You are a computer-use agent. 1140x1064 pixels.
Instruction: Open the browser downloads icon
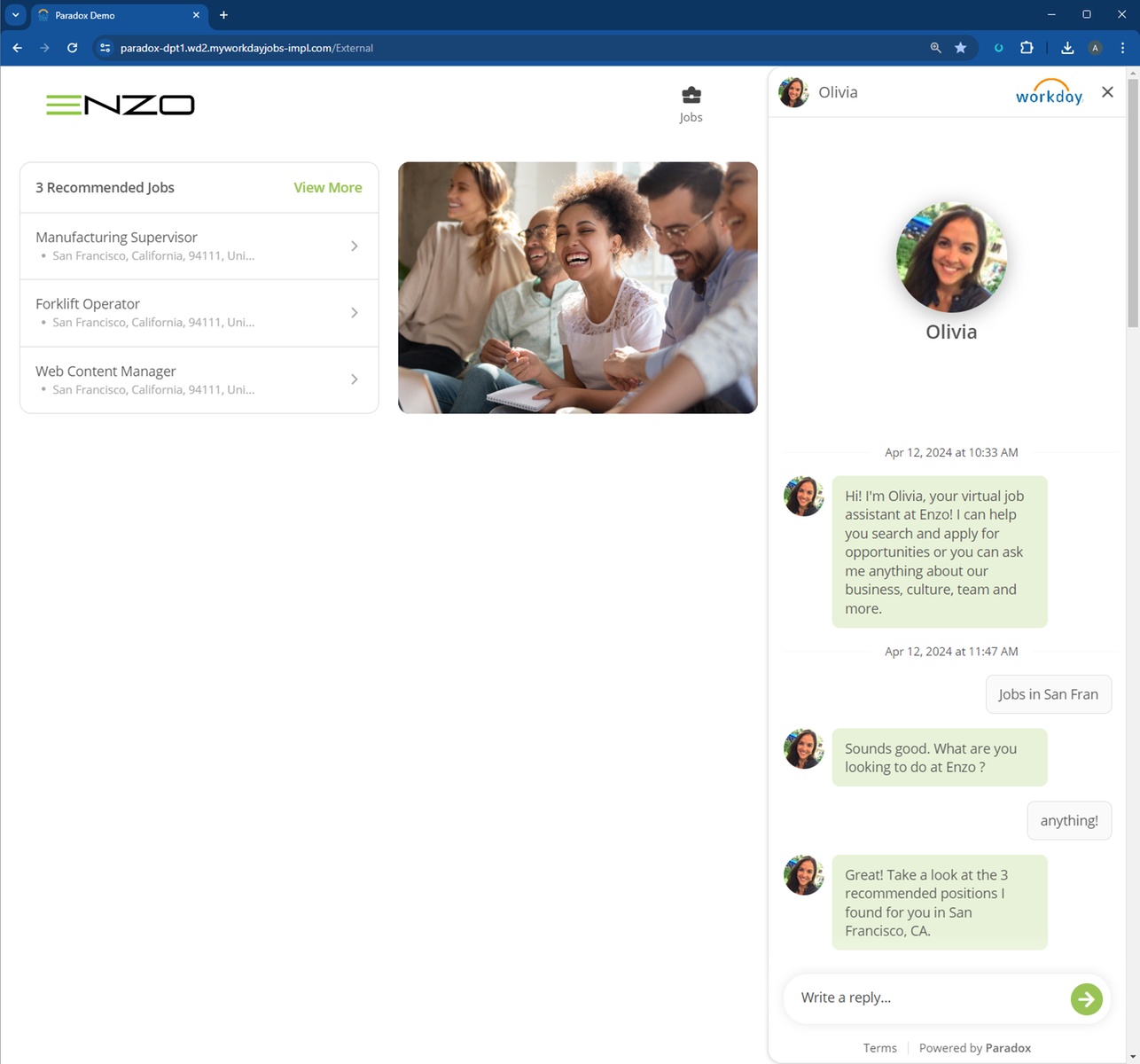pyautogui.click(x=1067, y=48)
